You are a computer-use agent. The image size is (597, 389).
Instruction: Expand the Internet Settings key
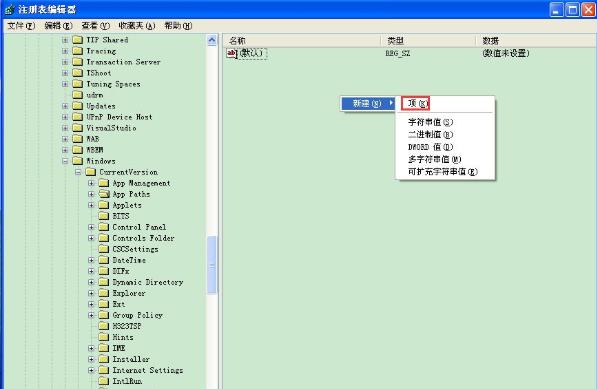pos(91,370)
